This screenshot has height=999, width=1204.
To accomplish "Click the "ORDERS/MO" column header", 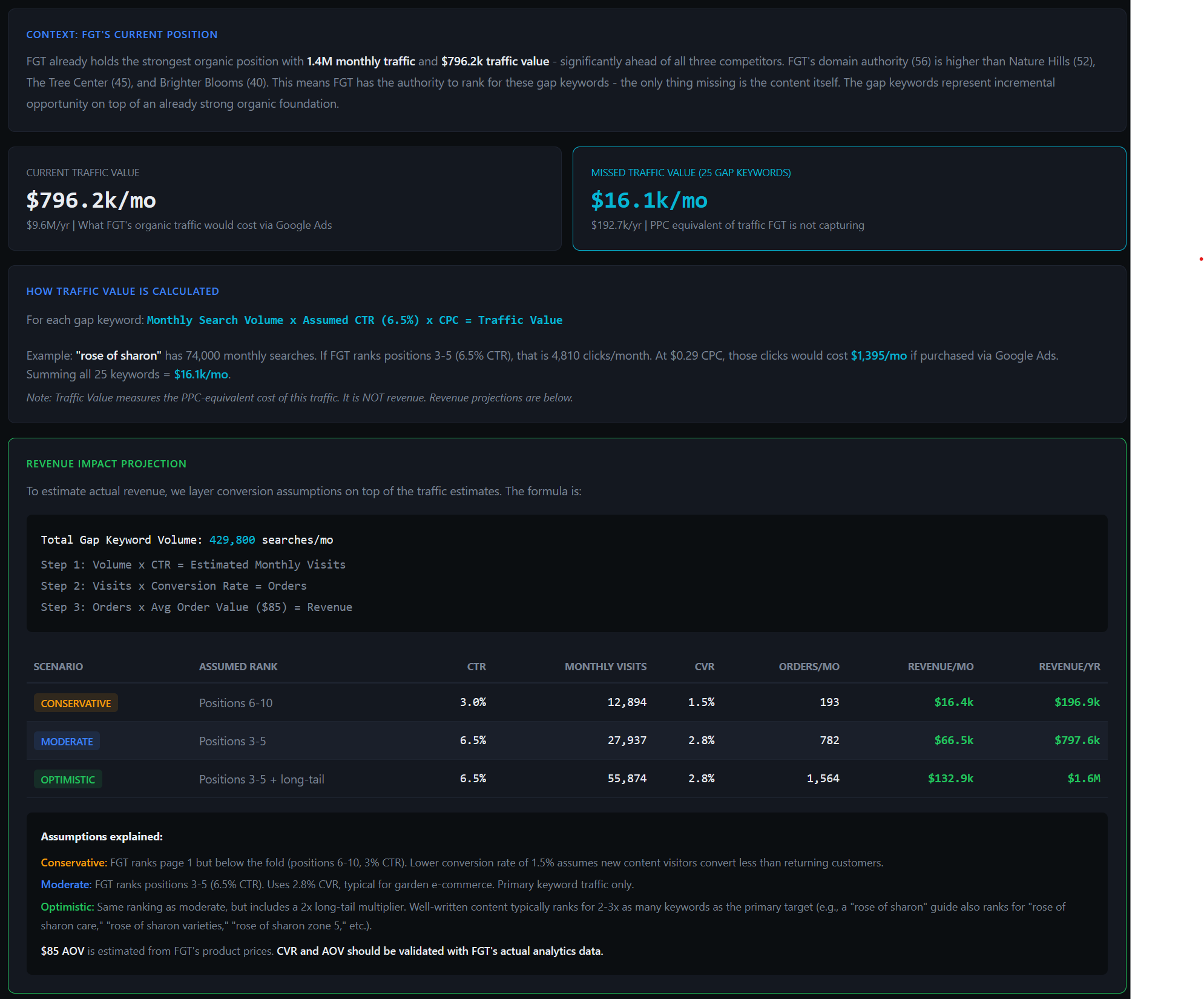I will 809,667.
